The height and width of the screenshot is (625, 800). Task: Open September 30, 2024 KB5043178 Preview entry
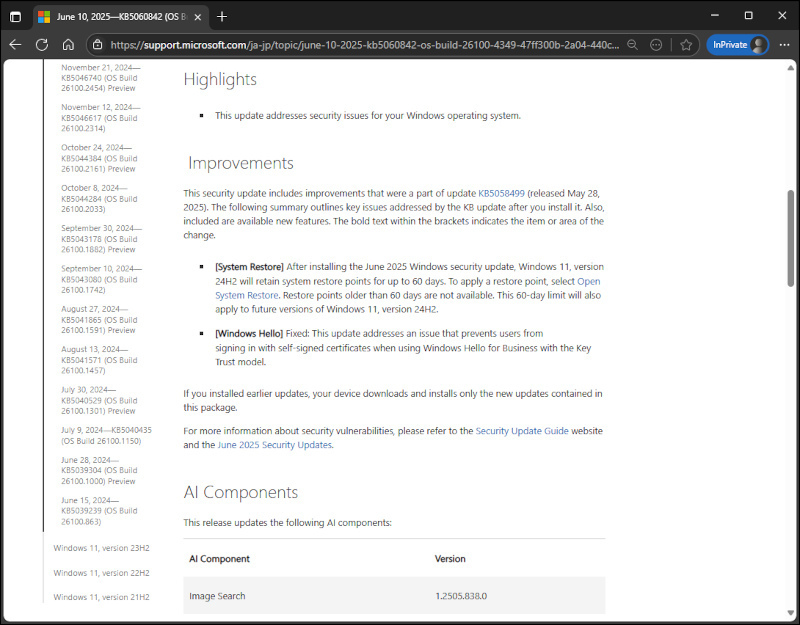(102, 239)
